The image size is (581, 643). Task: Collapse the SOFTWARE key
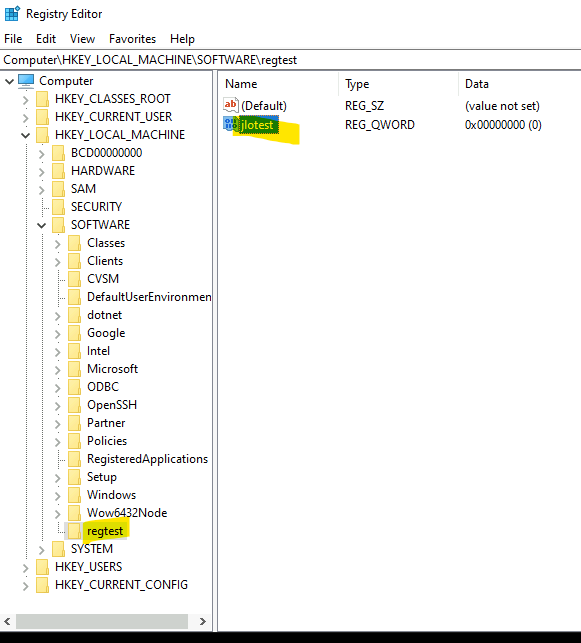click(x=41, y=225)
